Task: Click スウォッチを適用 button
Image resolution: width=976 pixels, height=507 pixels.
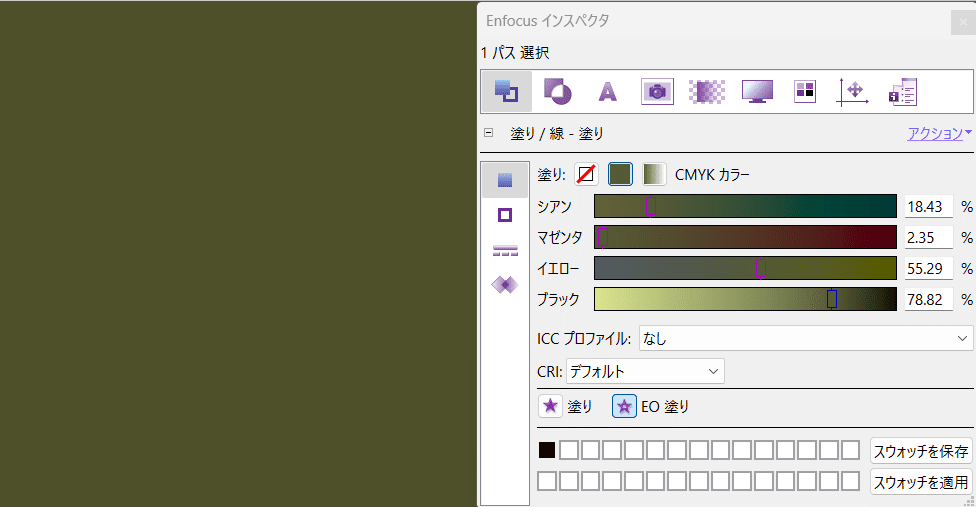Action: click(921, 482)
